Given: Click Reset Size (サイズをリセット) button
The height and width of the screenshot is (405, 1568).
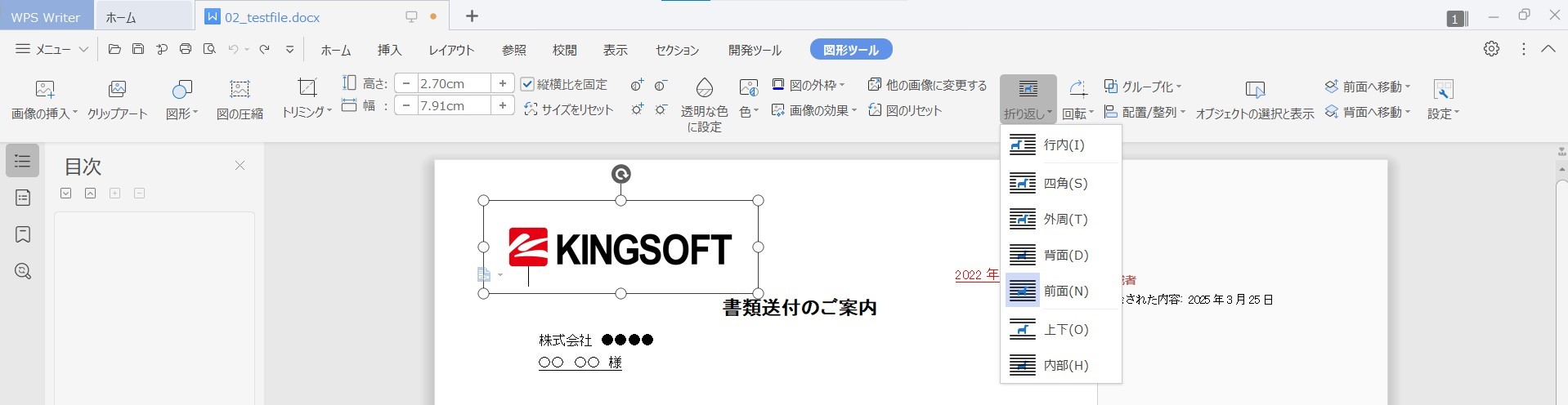Looking at the screenshot, I should coord(568,109).
